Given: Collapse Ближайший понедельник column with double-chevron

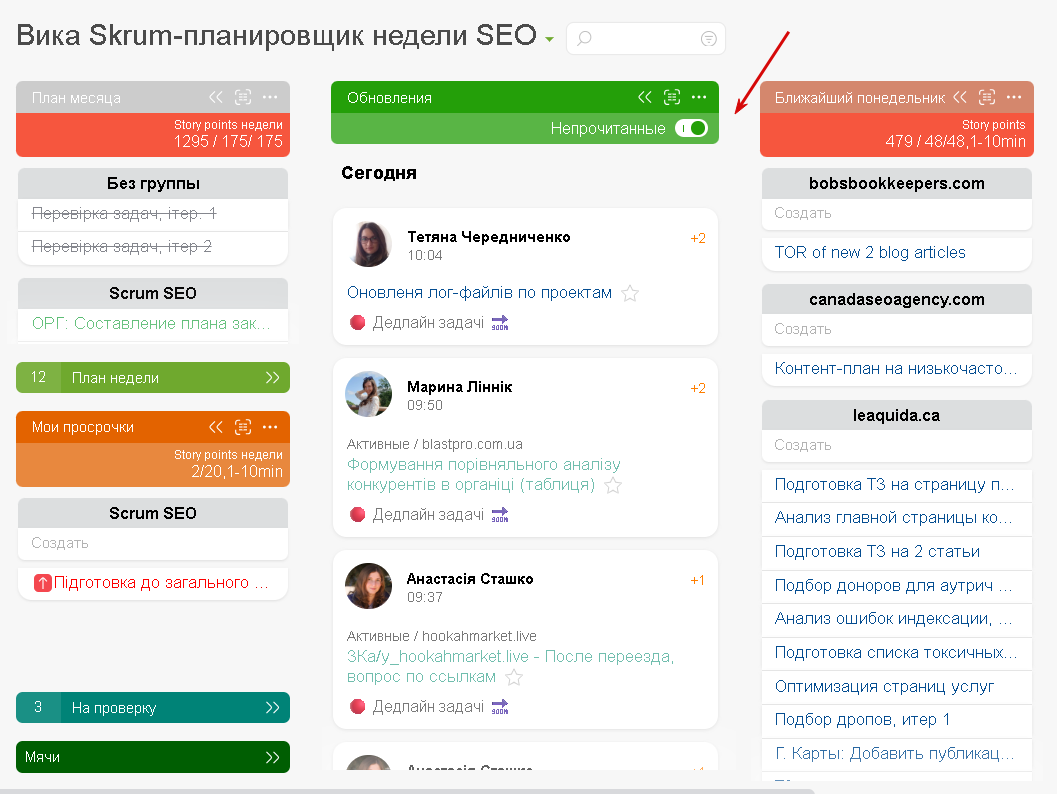Looking at the screenshot, I should pos(960,97).
